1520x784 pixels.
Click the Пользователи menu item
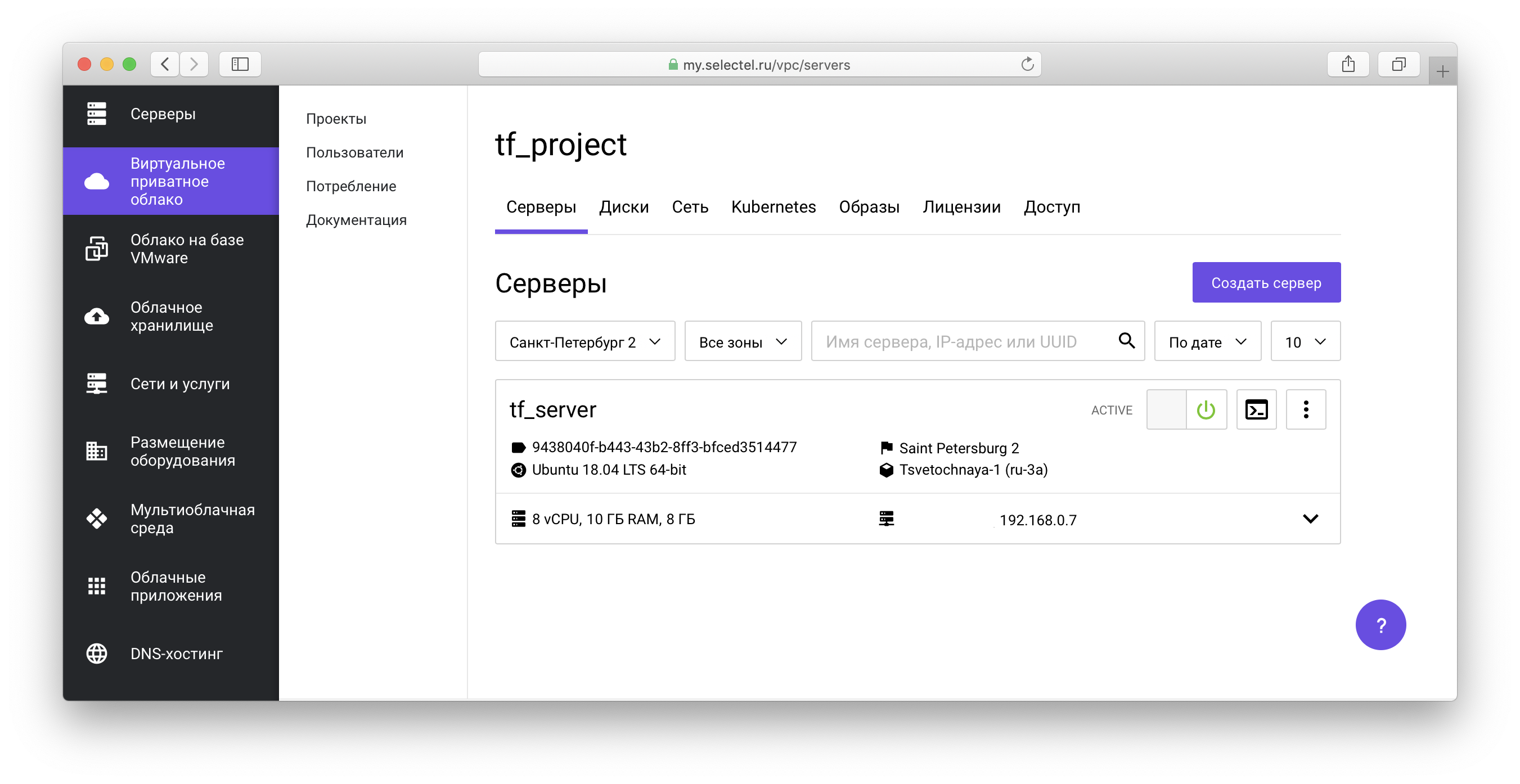click(355, 152)
